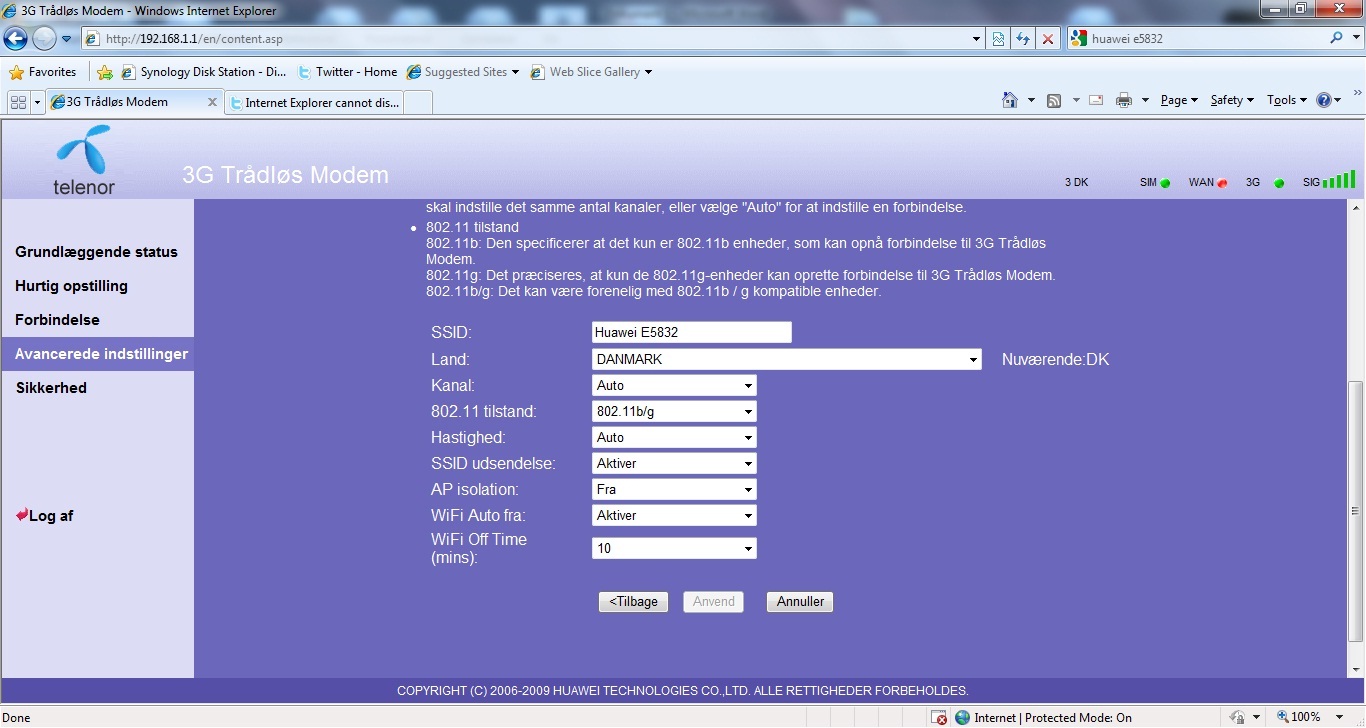Open the "AP isolation" dropdown

(674, 489)
